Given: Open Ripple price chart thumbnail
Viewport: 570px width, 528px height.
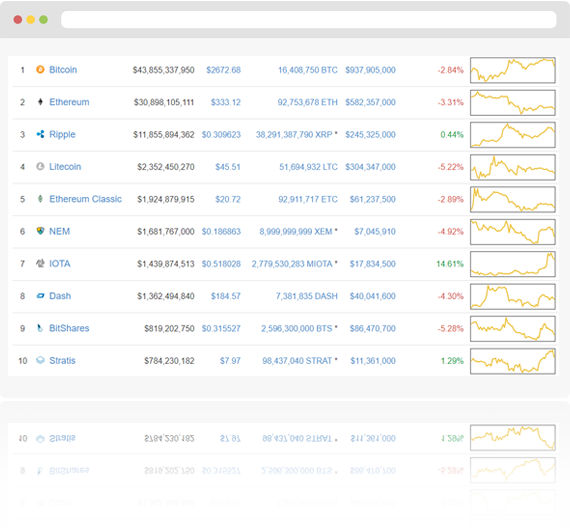Looking at the screenshot, I should pos(513,135).
